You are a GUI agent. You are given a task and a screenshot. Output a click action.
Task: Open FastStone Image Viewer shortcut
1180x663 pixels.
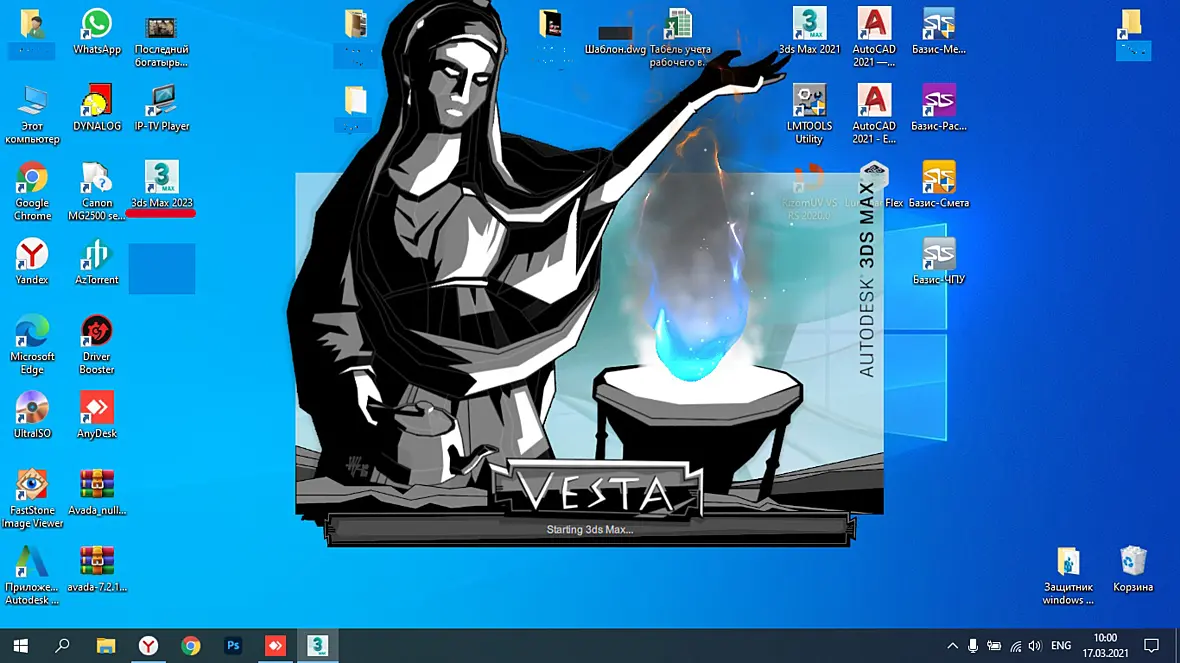(32, 498)
